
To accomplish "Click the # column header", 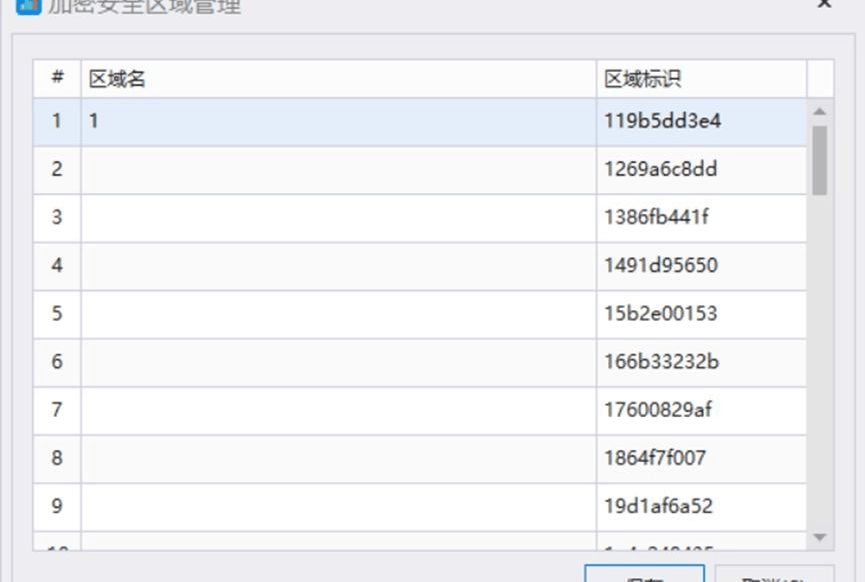I will [x=57, y=79].
